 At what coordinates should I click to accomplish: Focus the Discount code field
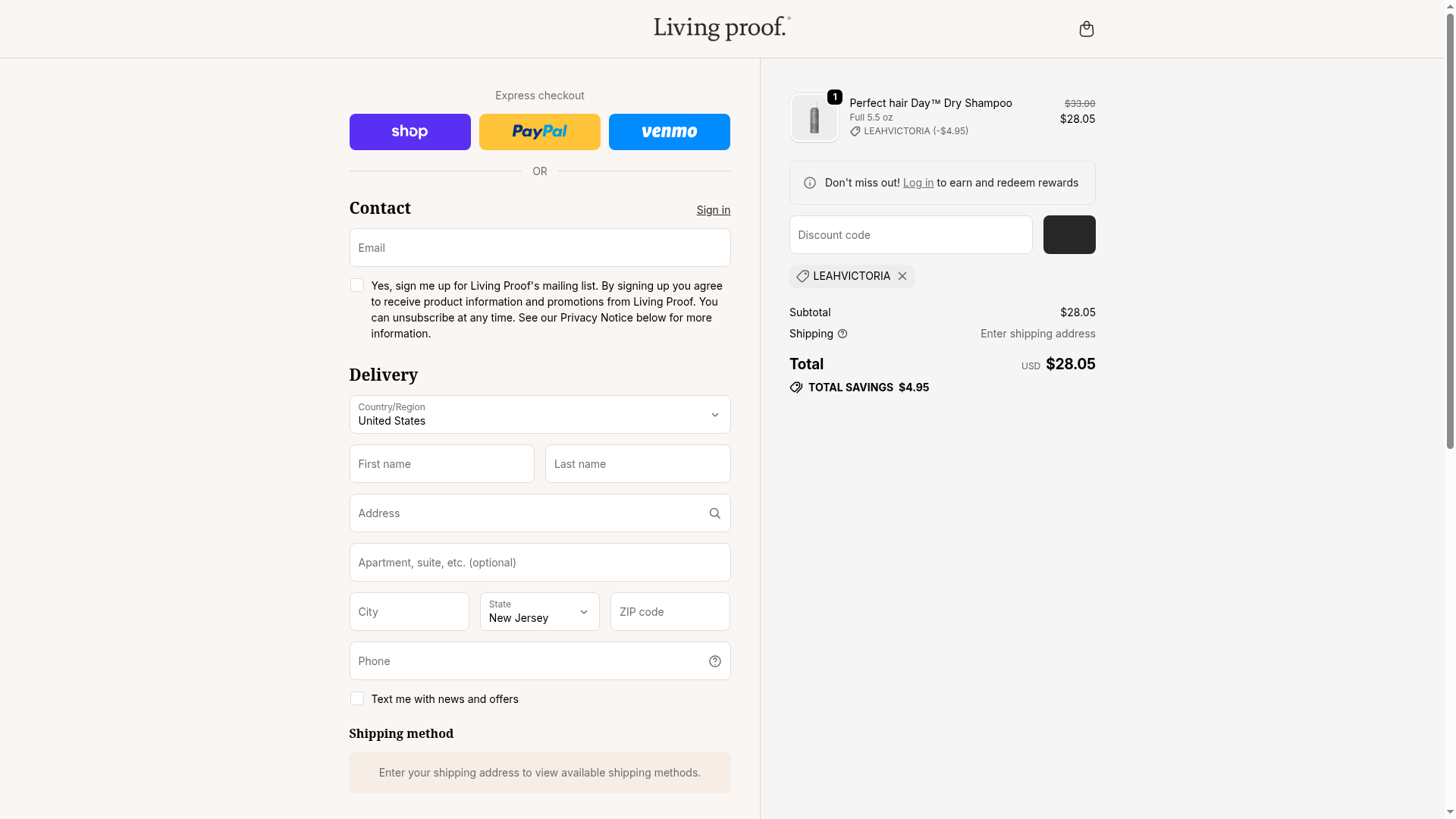(910, 235)
